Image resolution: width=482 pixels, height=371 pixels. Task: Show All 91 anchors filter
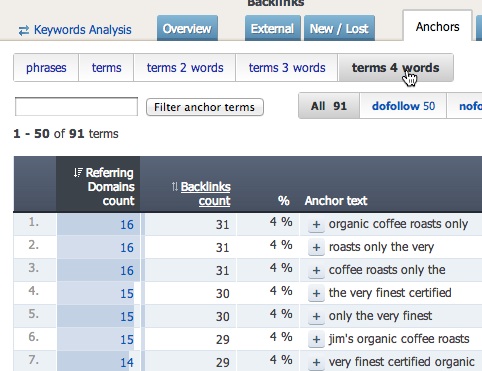[329, 106]
